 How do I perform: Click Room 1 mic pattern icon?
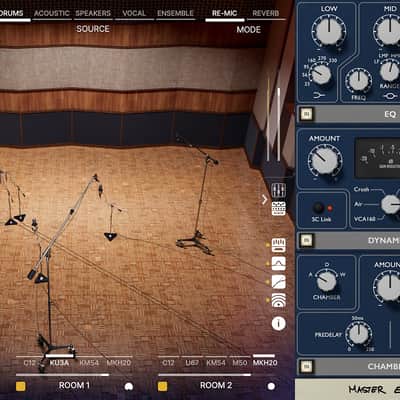[x=129, y=386]
